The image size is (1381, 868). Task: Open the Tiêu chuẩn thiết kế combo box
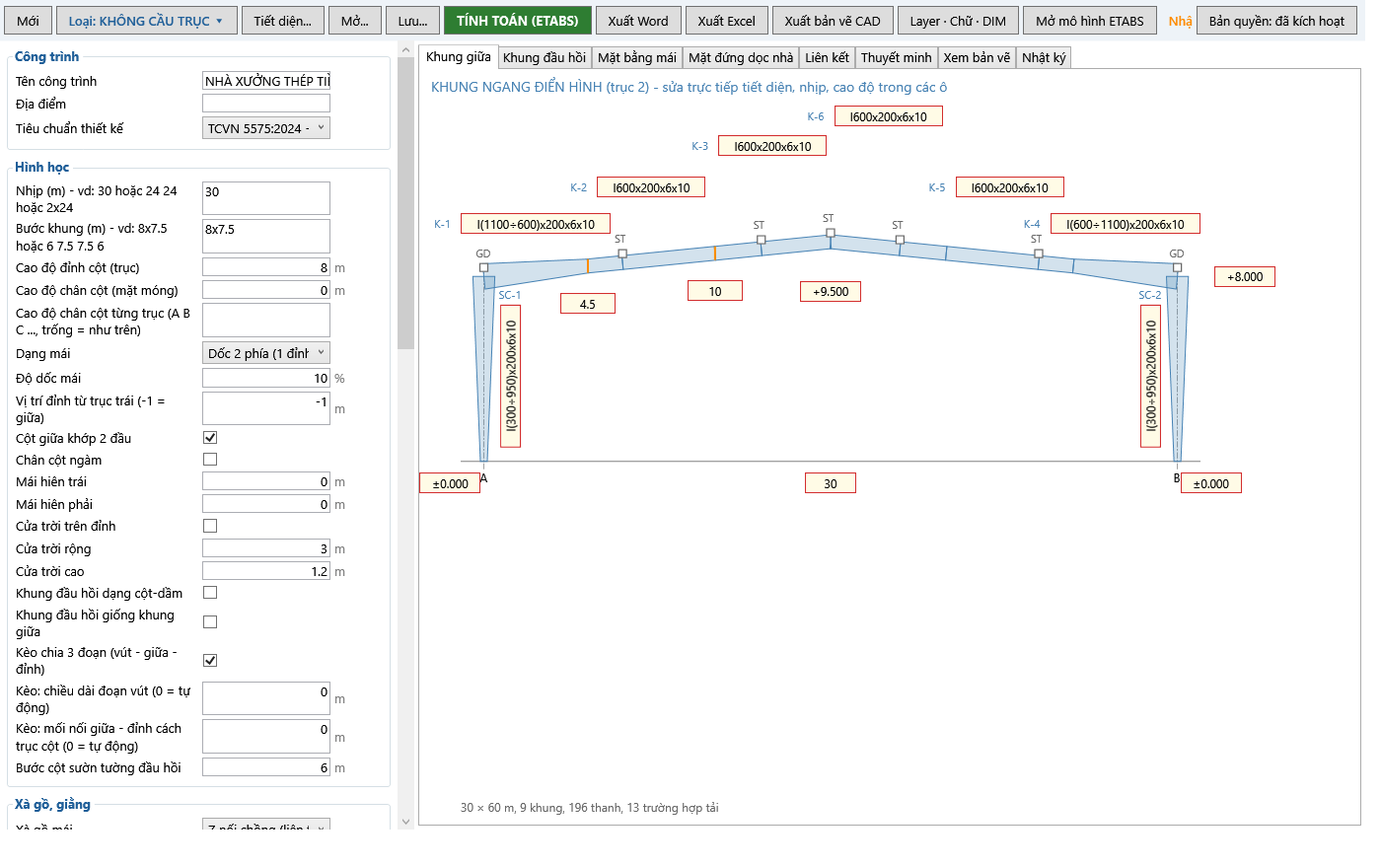coord(266,128)
